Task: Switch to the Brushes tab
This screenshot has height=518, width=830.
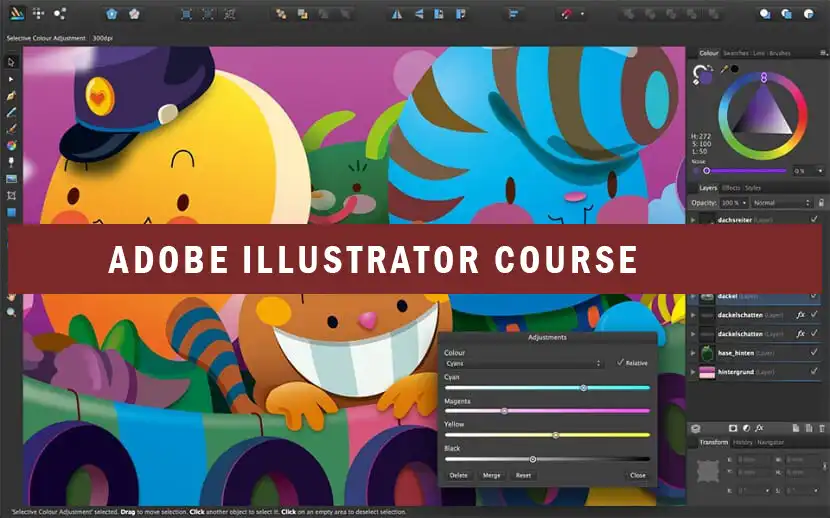Action: pos(780,53)
